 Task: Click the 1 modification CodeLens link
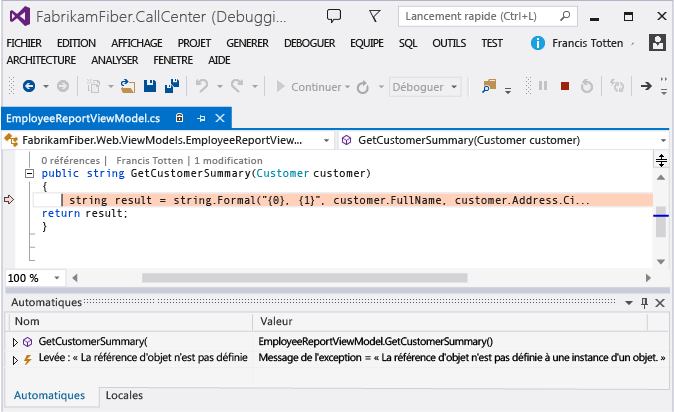pyautogui.click(x=228, y=160)
